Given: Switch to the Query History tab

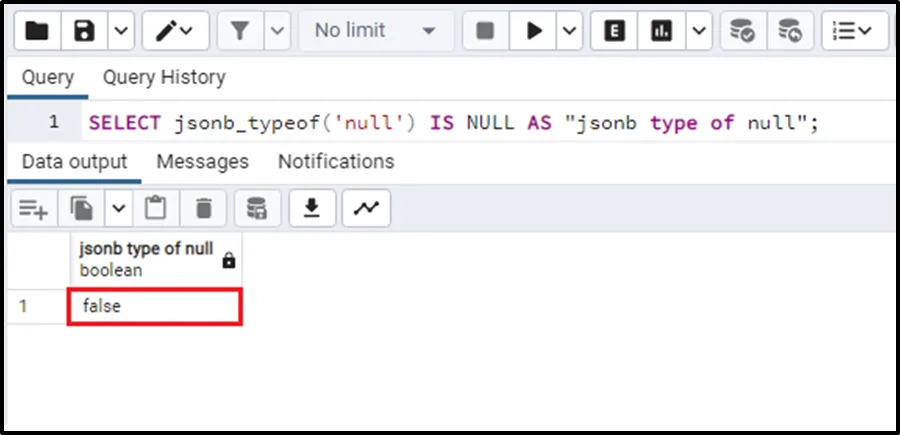Looking at the screenshot, I should tap(164, 77).
